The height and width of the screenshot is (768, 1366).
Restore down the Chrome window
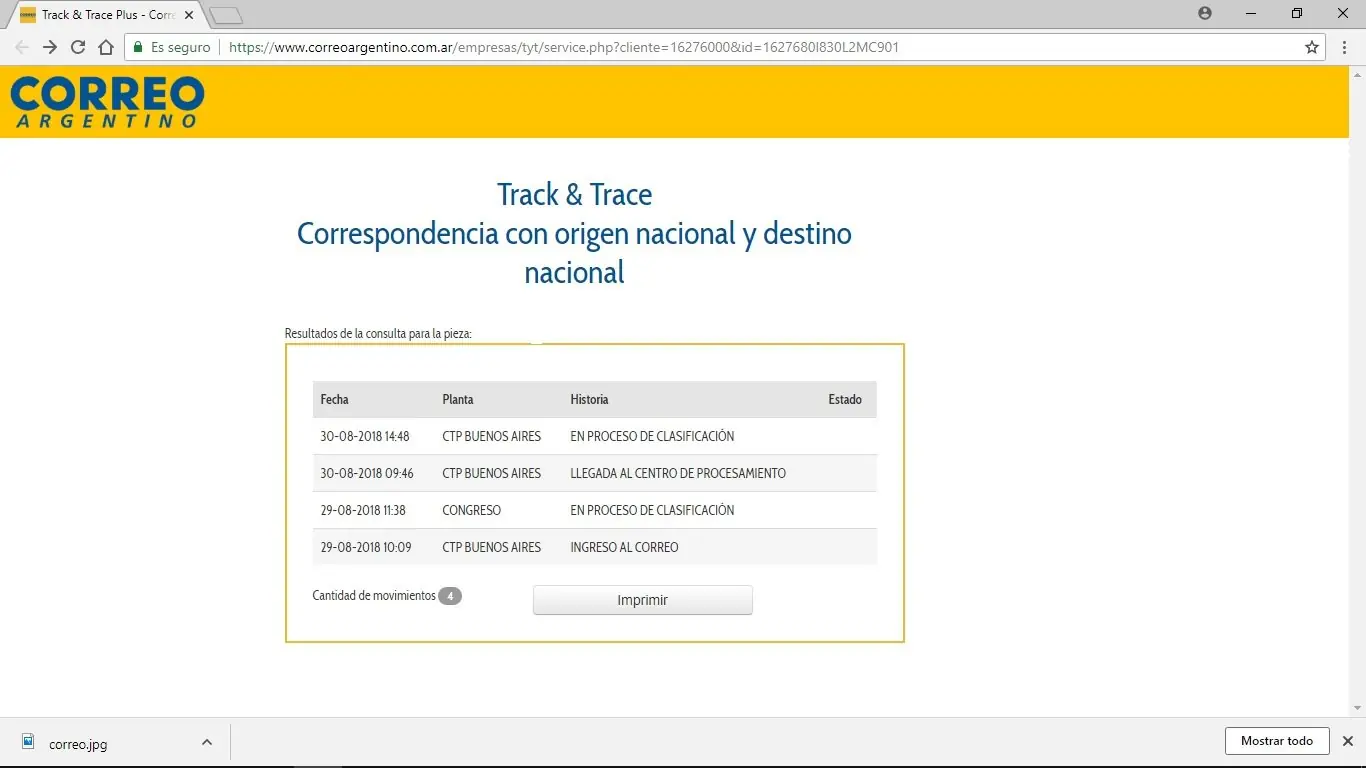click(1297, 13)
